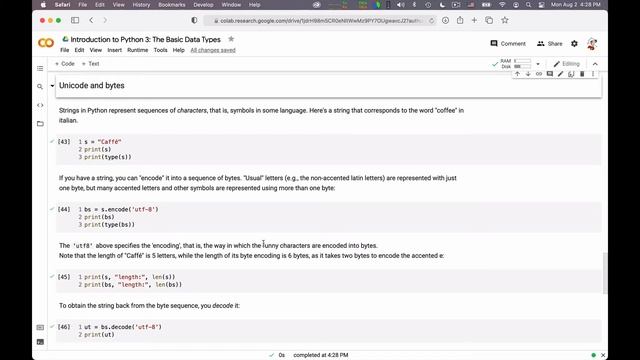Collapse the Colab header with chevron

tap(595, 64)
